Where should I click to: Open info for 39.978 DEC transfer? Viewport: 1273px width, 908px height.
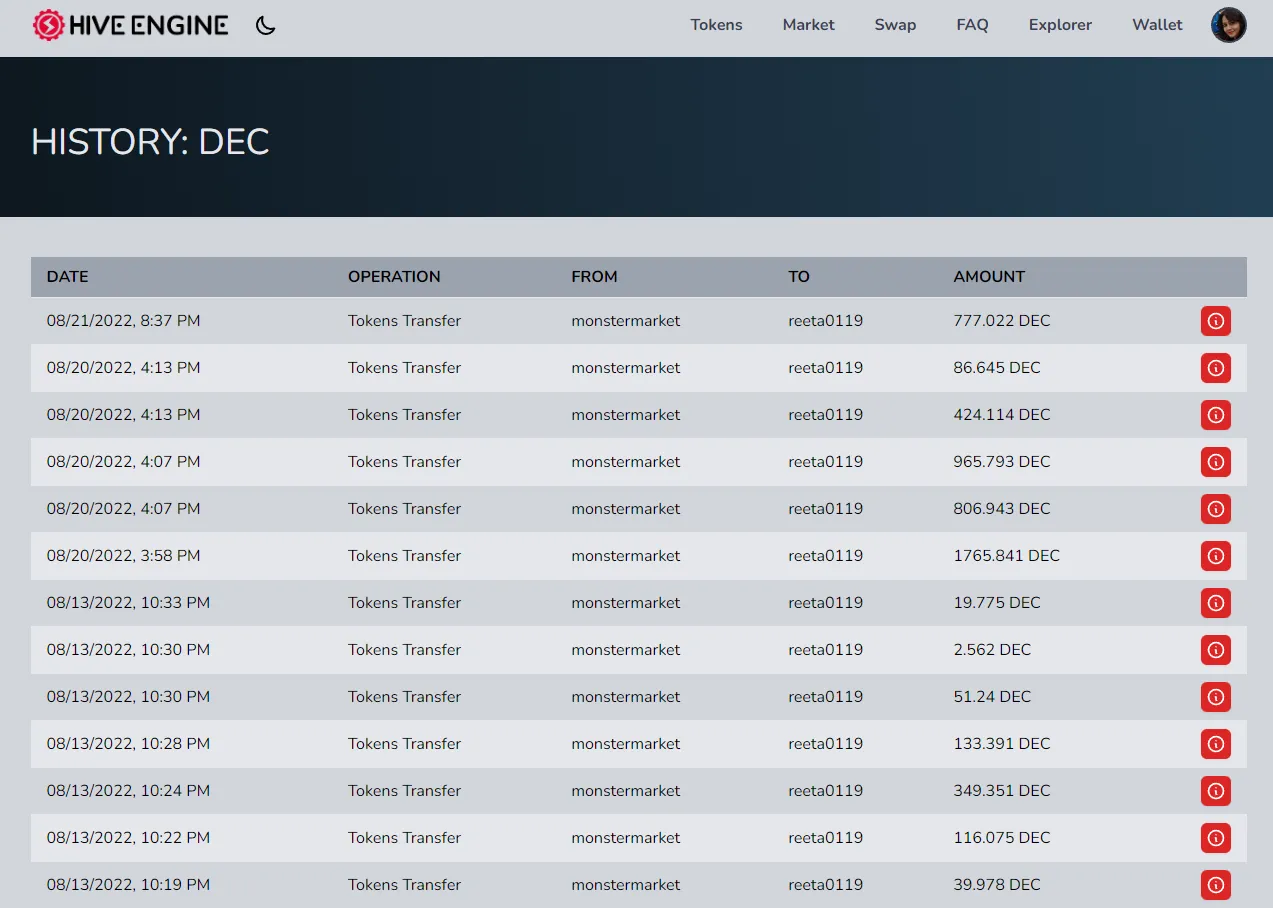pyautogui.click(x=1216, y=885)
